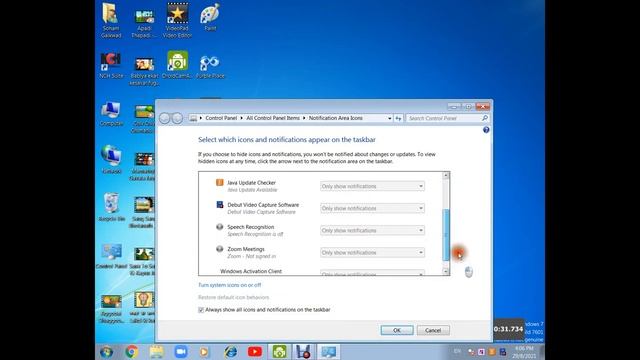Expand the address bar history dropdown arrow
This screenshot has width=640, height=360.
point(389,118)
